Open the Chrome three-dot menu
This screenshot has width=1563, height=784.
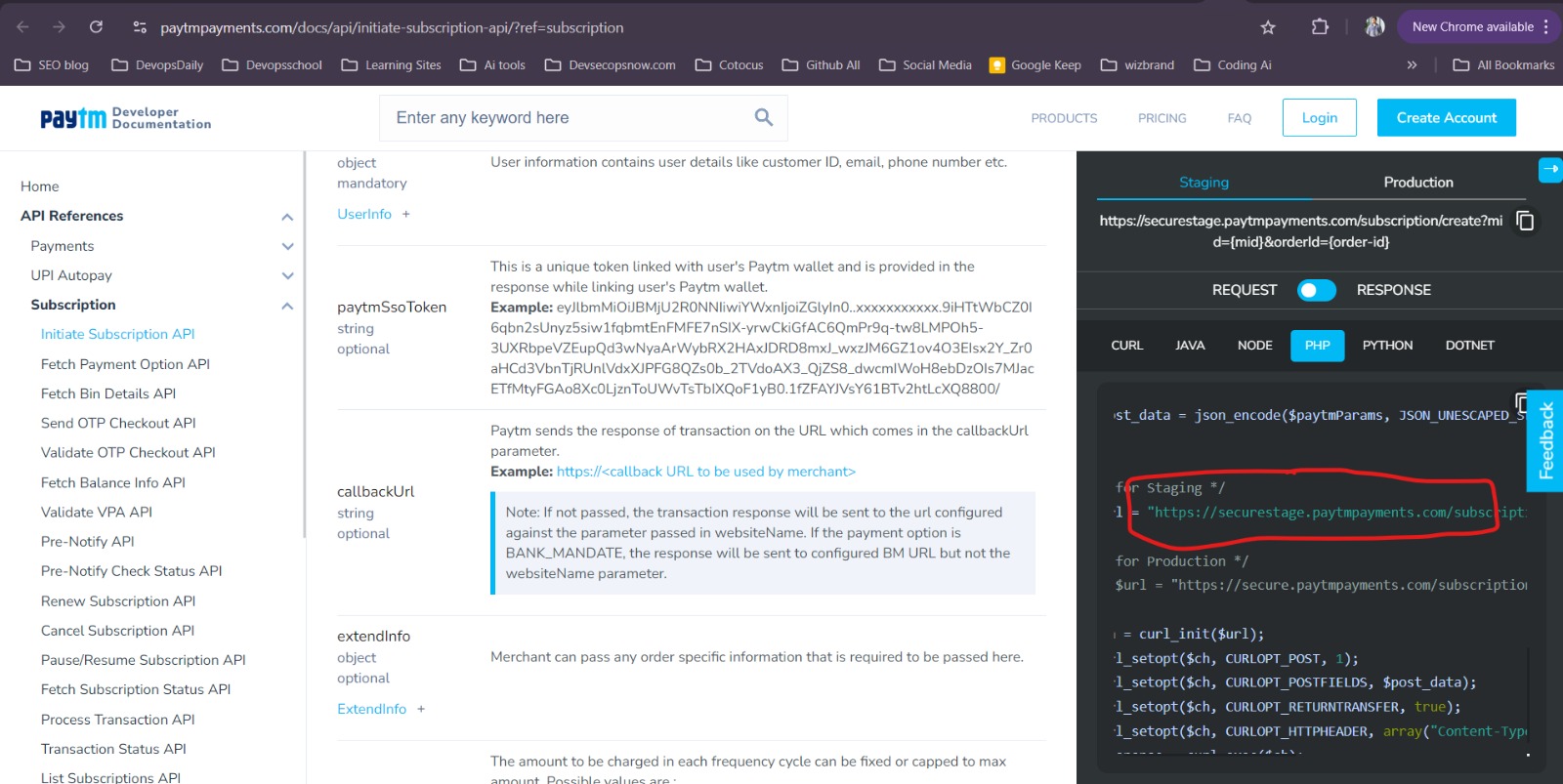[1545, 27]
